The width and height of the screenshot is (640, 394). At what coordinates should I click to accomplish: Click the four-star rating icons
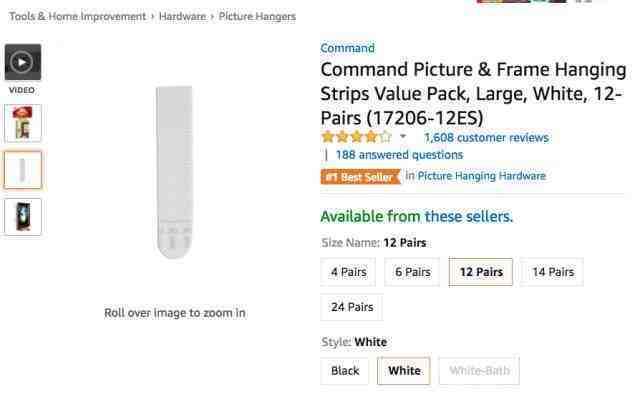tap(356, 137)
